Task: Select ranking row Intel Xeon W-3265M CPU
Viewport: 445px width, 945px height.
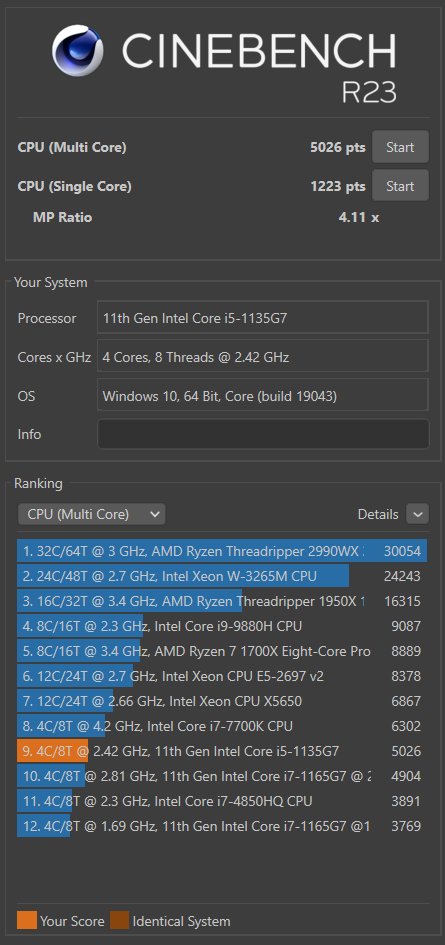Action: [x=222, y=576]
